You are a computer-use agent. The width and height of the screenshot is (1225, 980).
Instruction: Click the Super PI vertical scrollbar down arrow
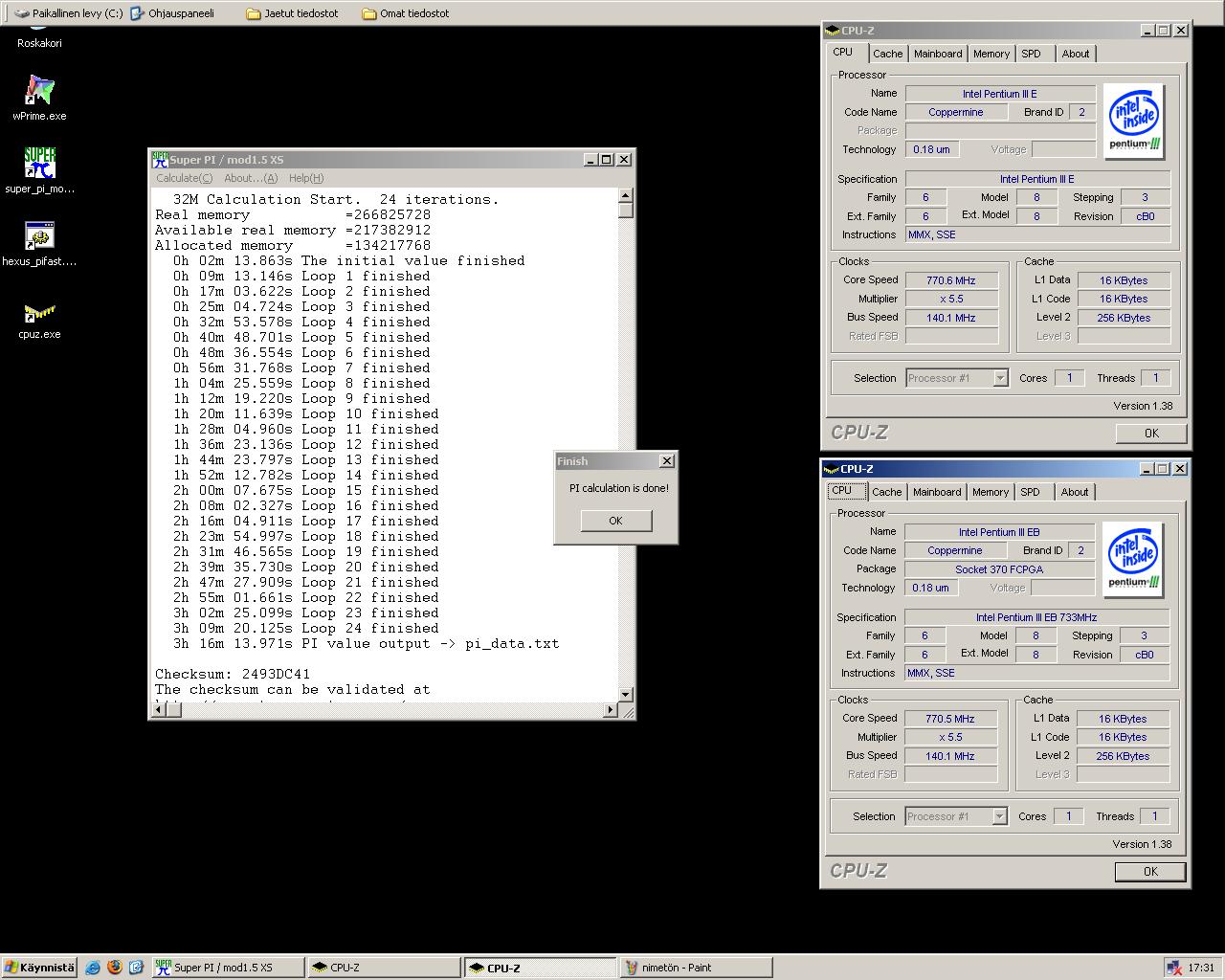626,695
